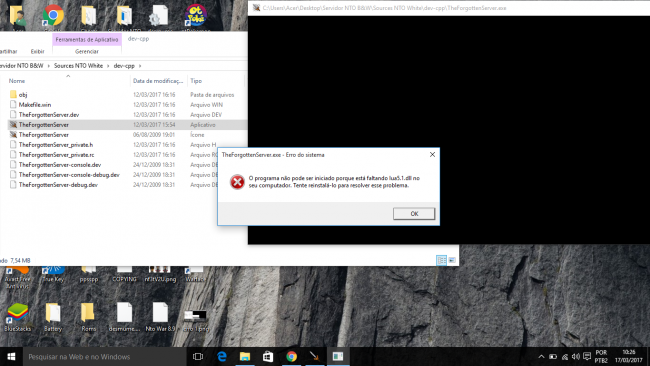Click the Makefile.win file icon
This screenshot has width=650, height=366.
pyautogui.click(x=13, y=104)
